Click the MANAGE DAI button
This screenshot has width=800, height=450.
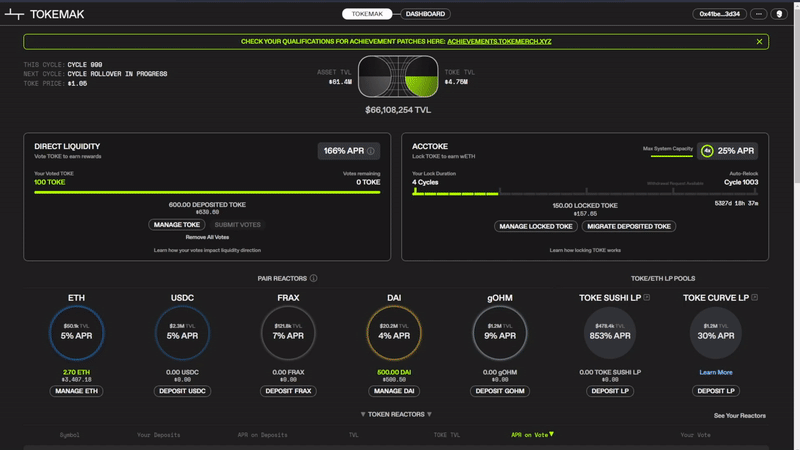click(394, 391)
